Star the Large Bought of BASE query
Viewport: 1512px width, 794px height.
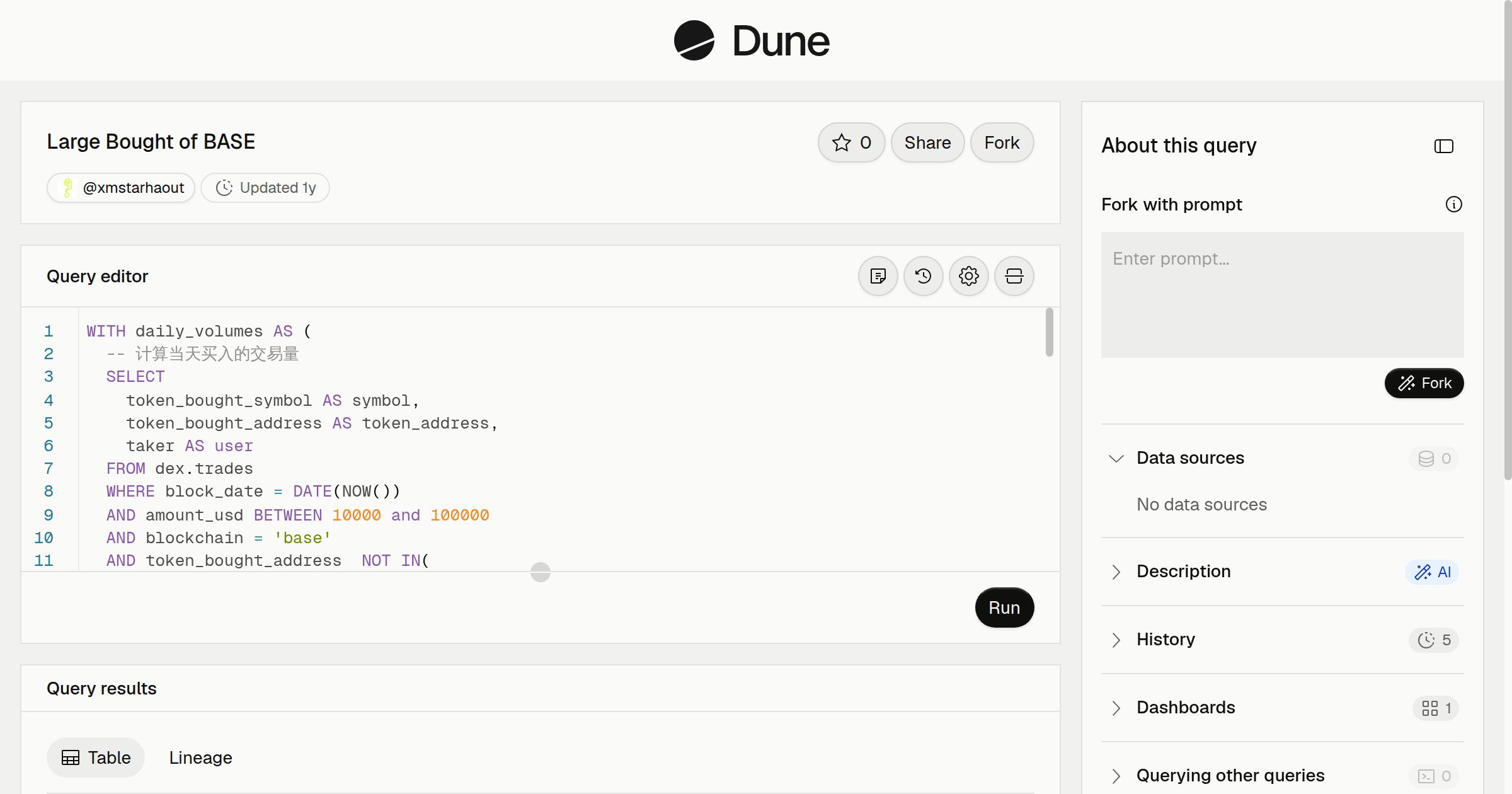(x=851, y=142)
